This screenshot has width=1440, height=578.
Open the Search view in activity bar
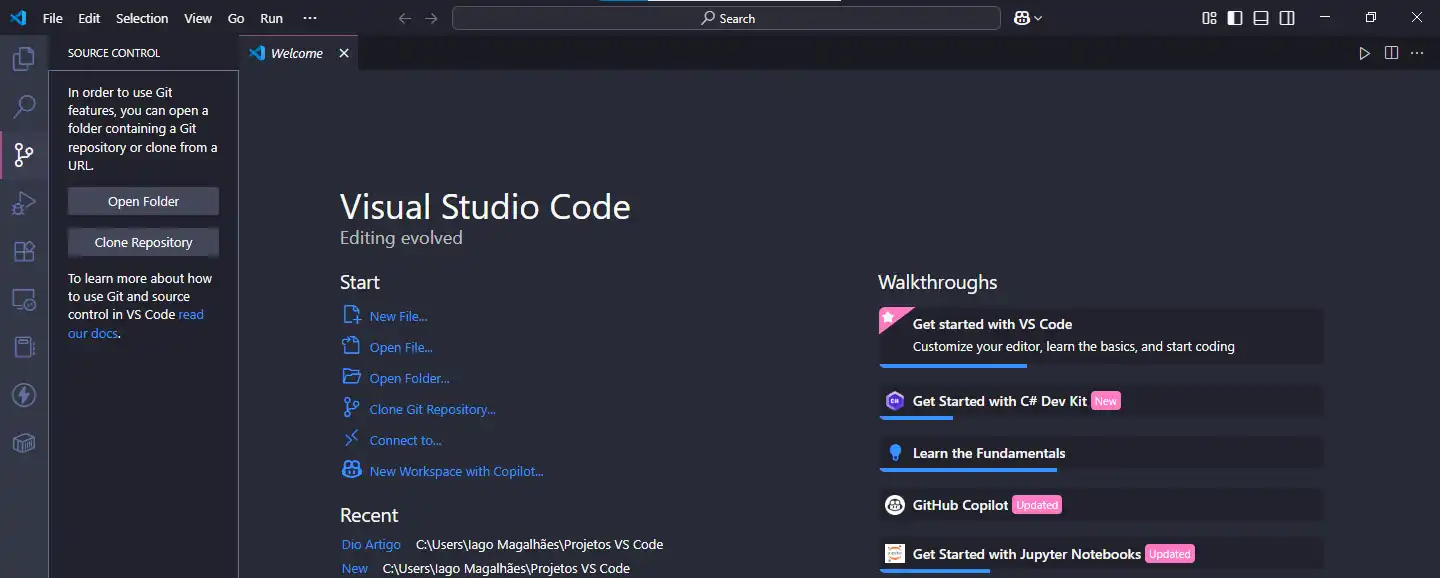pyautogui.click(x=23, y=107)
